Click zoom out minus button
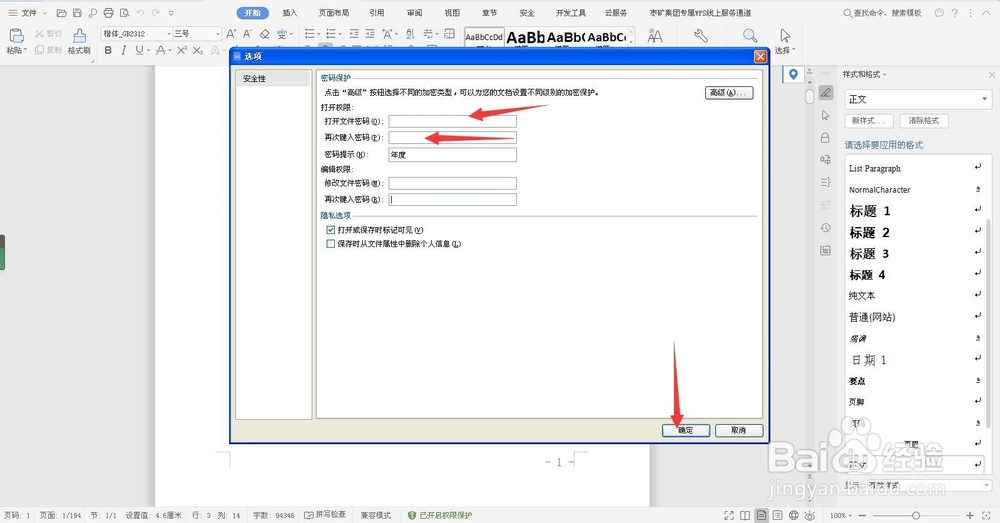This screenshot has height=523, width=1000. pos(863,515)
